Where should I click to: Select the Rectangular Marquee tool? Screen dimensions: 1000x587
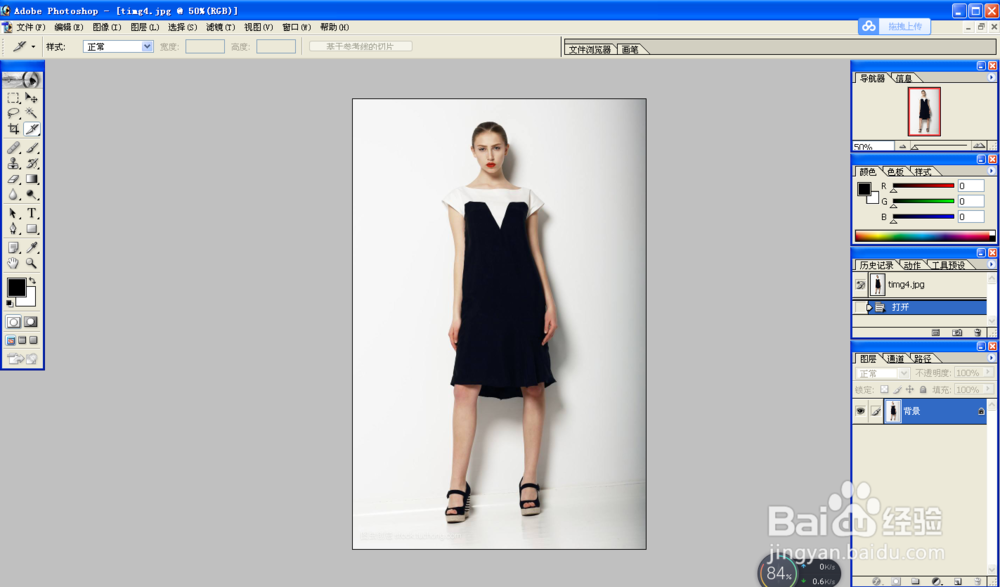click(x=13, y=98)
